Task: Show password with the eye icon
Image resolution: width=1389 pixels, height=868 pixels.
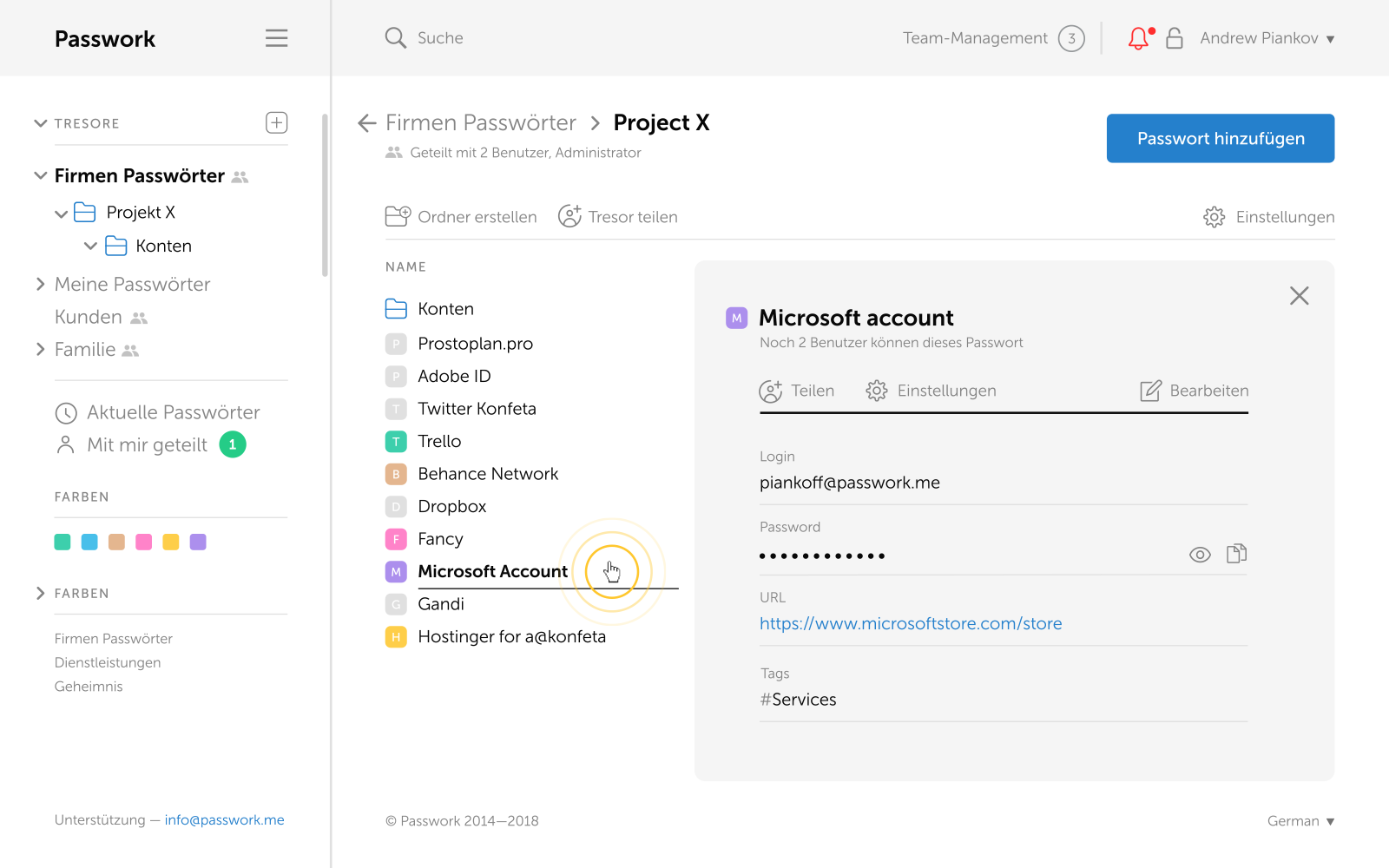Action: [x=1200, y=555]
